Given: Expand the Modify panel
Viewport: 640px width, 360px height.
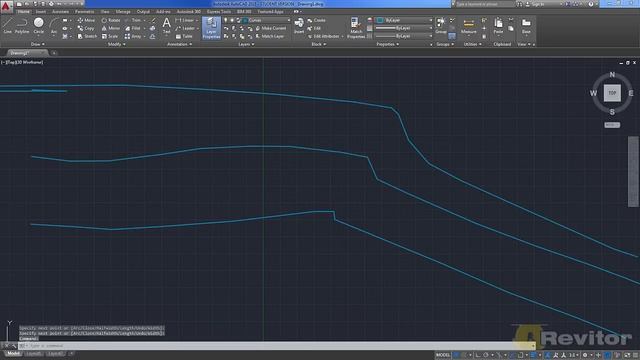Looking at the screenshot, I should 116,44.
